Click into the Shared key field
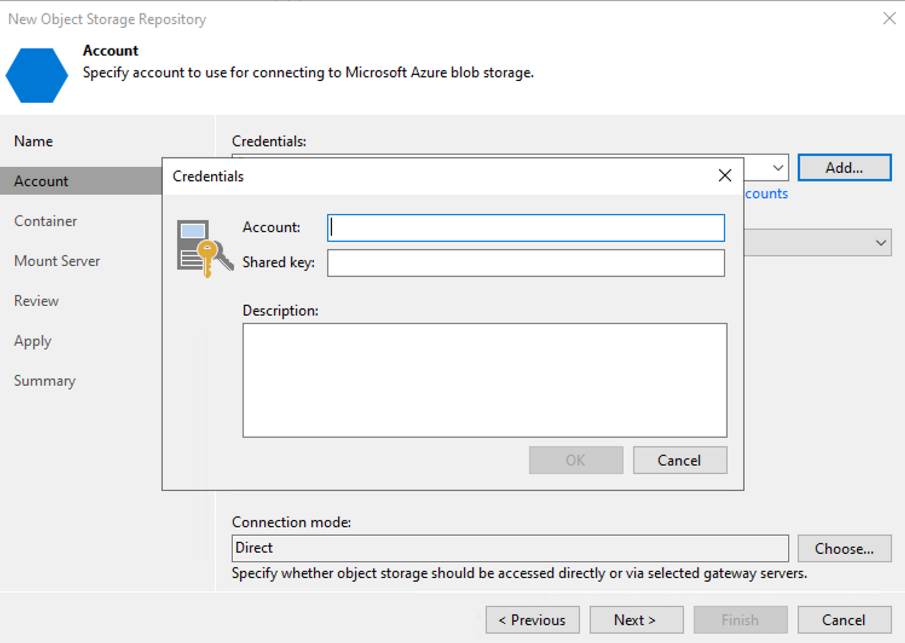 click(526, 263)
